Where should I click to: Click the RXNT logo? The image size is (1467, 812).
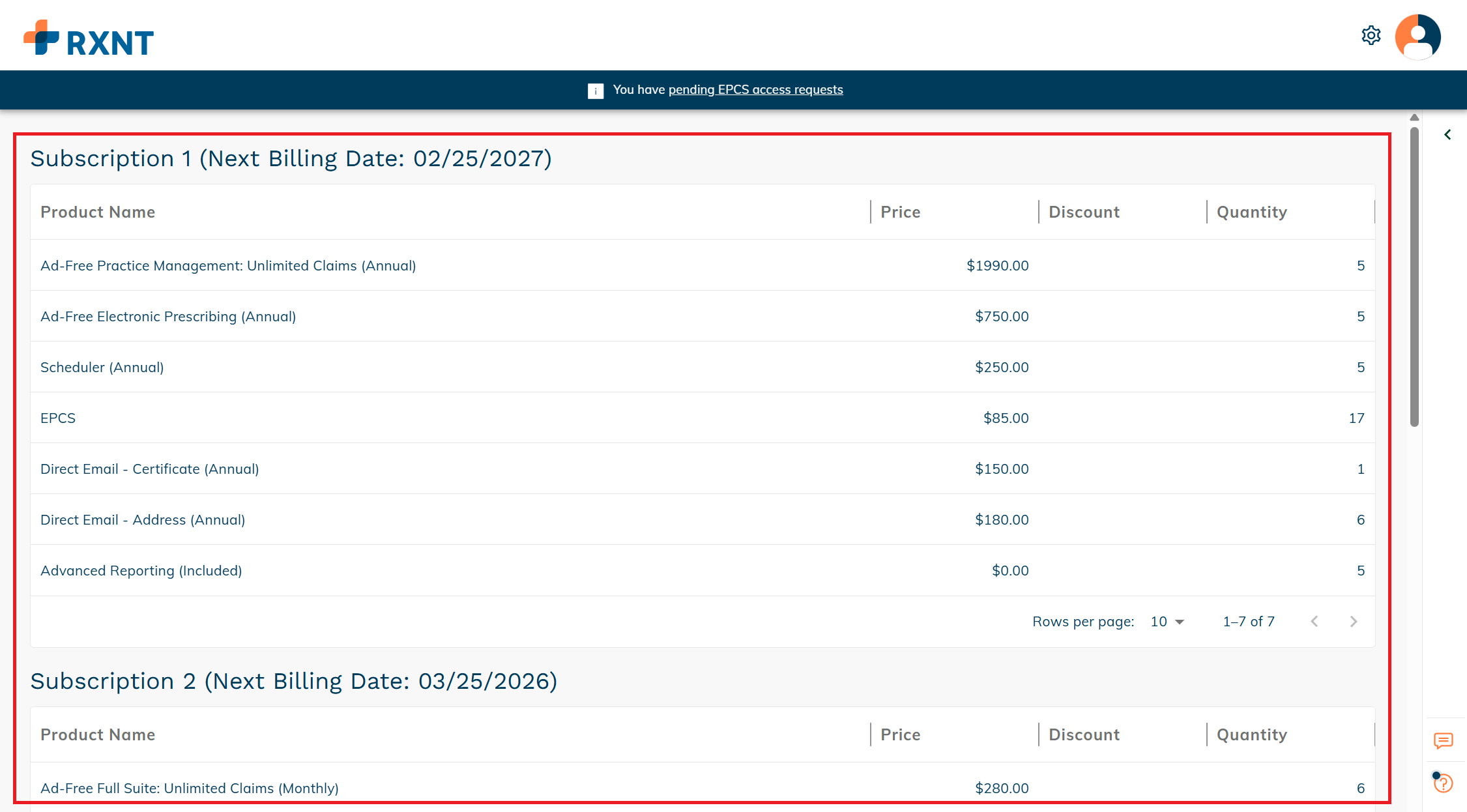coord(89,38)
